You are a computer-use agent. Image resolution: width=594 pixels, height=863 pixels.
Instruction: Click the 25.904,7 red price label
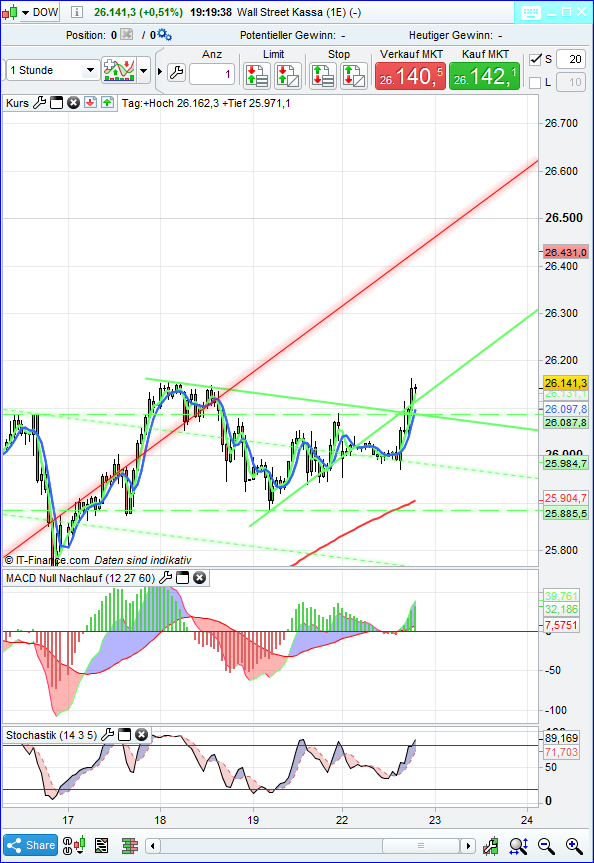565,498
